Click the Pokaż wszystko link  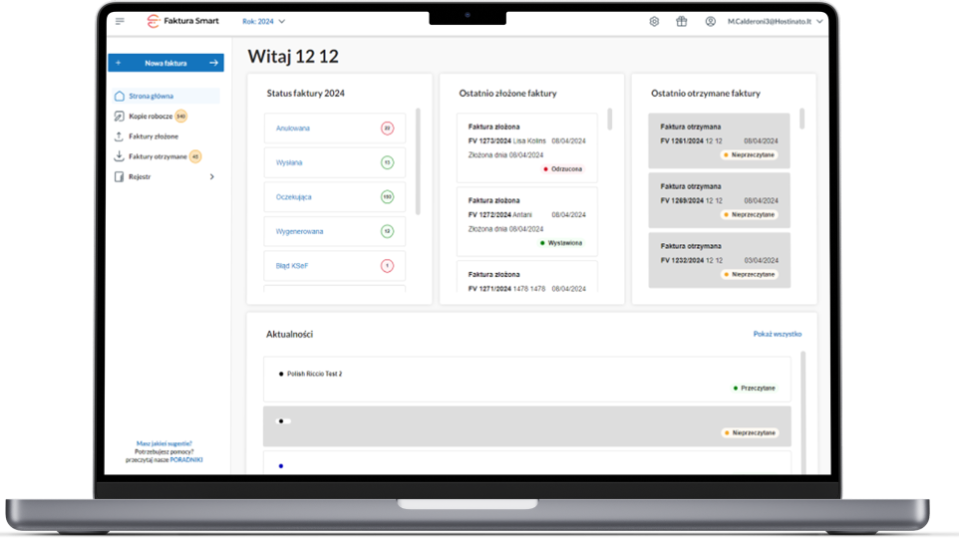(777, 334)
